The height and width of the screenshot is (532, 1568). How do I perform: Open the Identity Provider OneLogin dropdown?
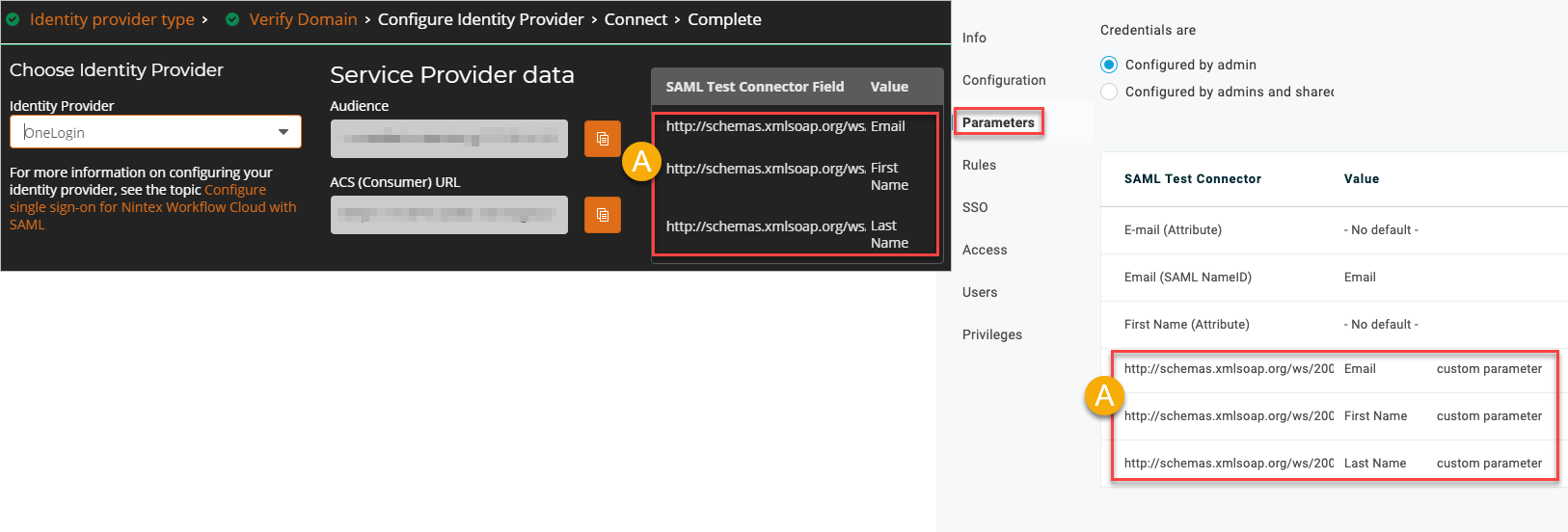155,132
